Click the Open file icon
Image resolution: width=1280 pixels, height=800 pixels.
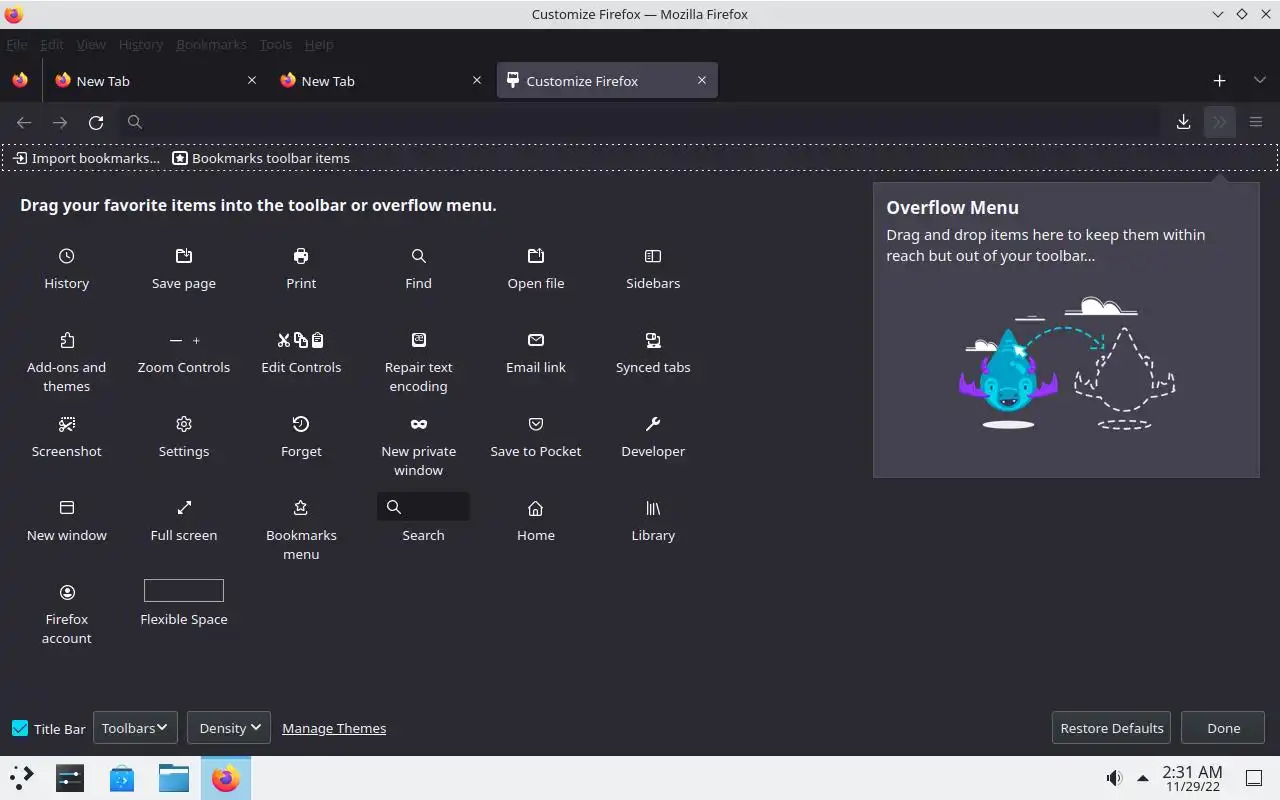[536, 256]
